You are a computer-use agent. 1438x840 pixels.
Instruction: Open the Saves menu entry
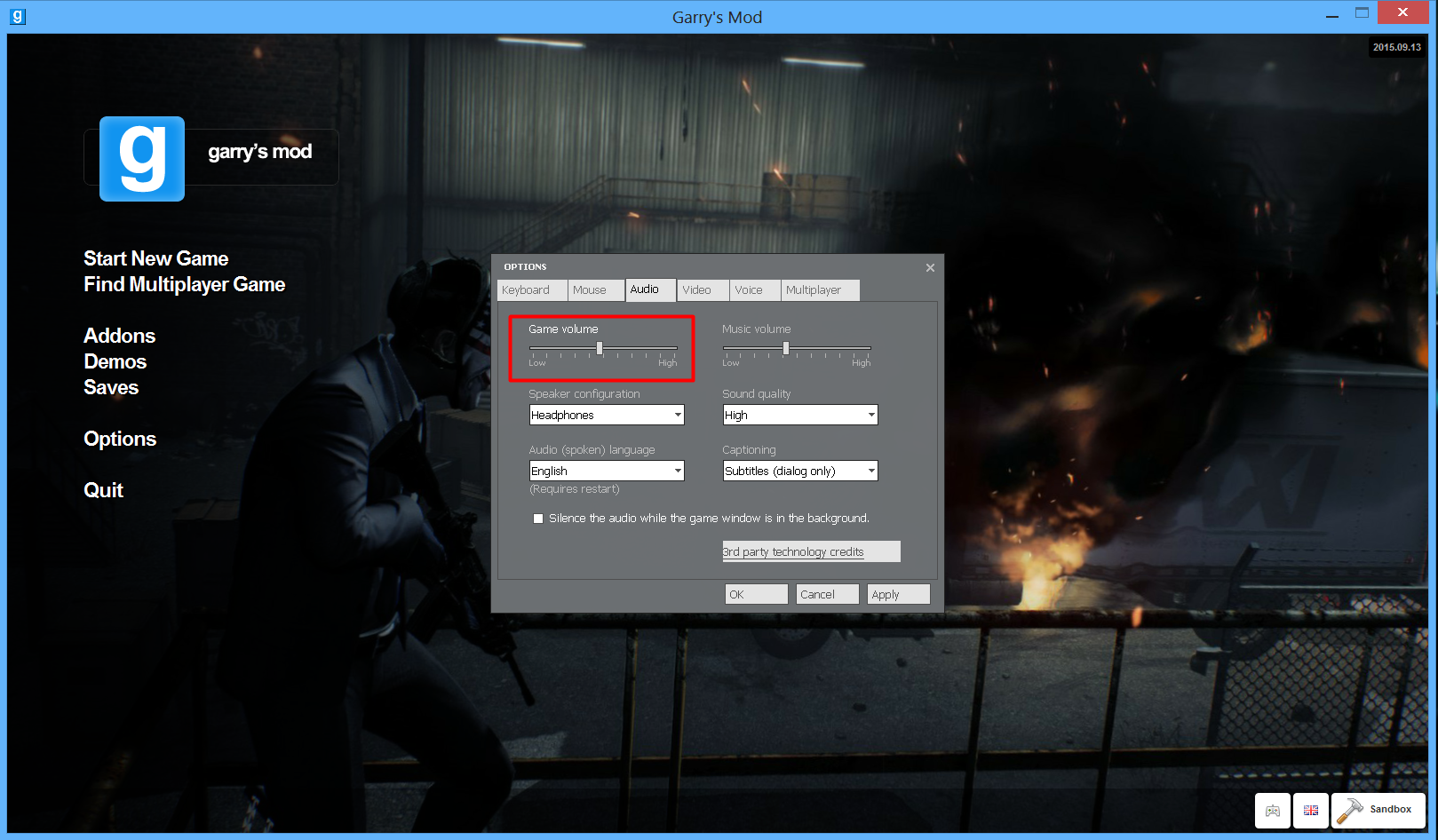(x=111, y=387)
